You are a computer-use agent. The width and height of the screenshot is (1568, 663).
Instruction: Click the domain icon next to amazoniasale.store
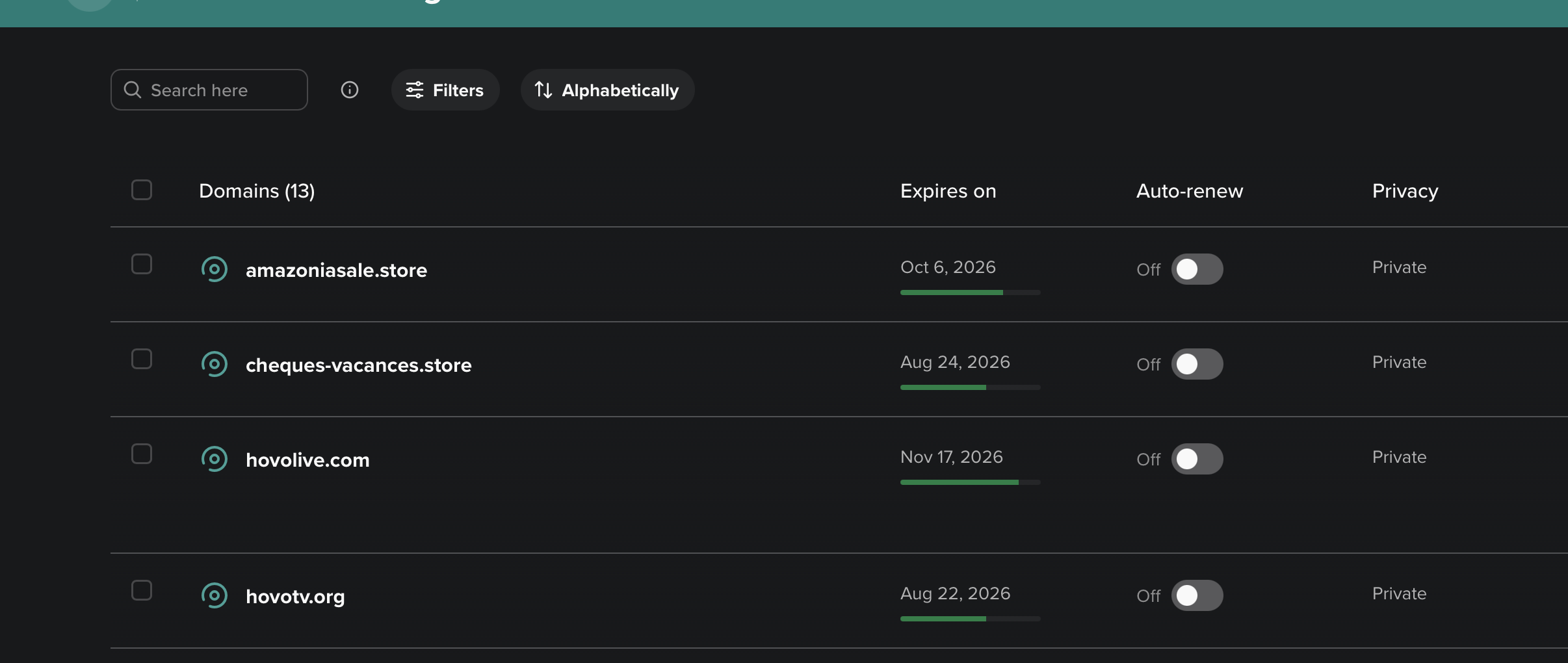(215, 269)
